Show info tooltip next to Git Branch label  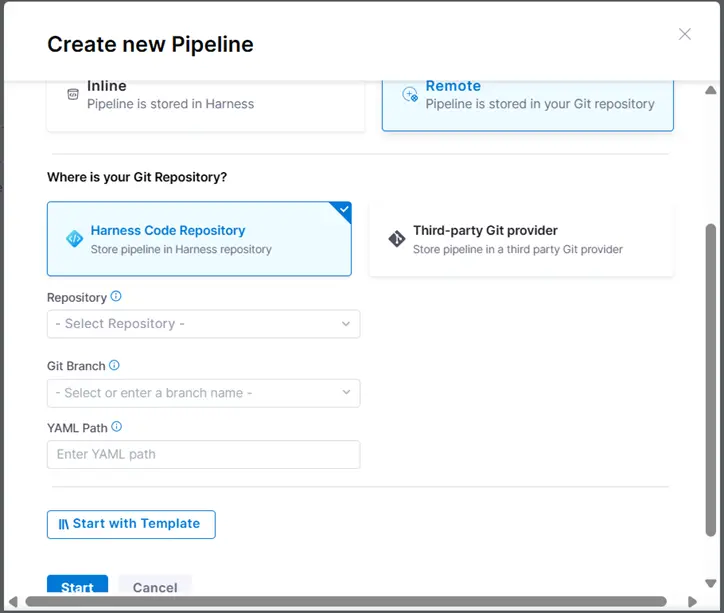(114, 365)
